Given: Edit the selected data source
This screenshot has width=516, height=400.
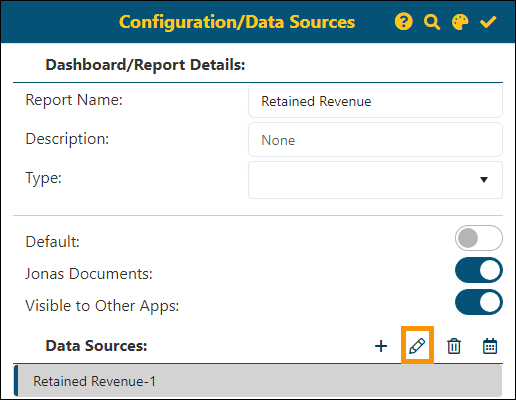Looking at the screenshot, I should [417, 346].
